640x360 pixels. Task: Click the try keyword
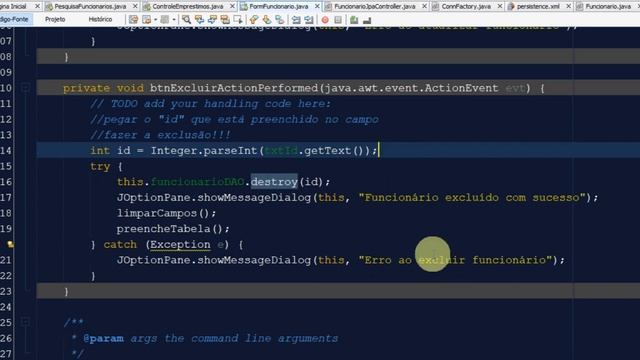(x=100, y=167)
